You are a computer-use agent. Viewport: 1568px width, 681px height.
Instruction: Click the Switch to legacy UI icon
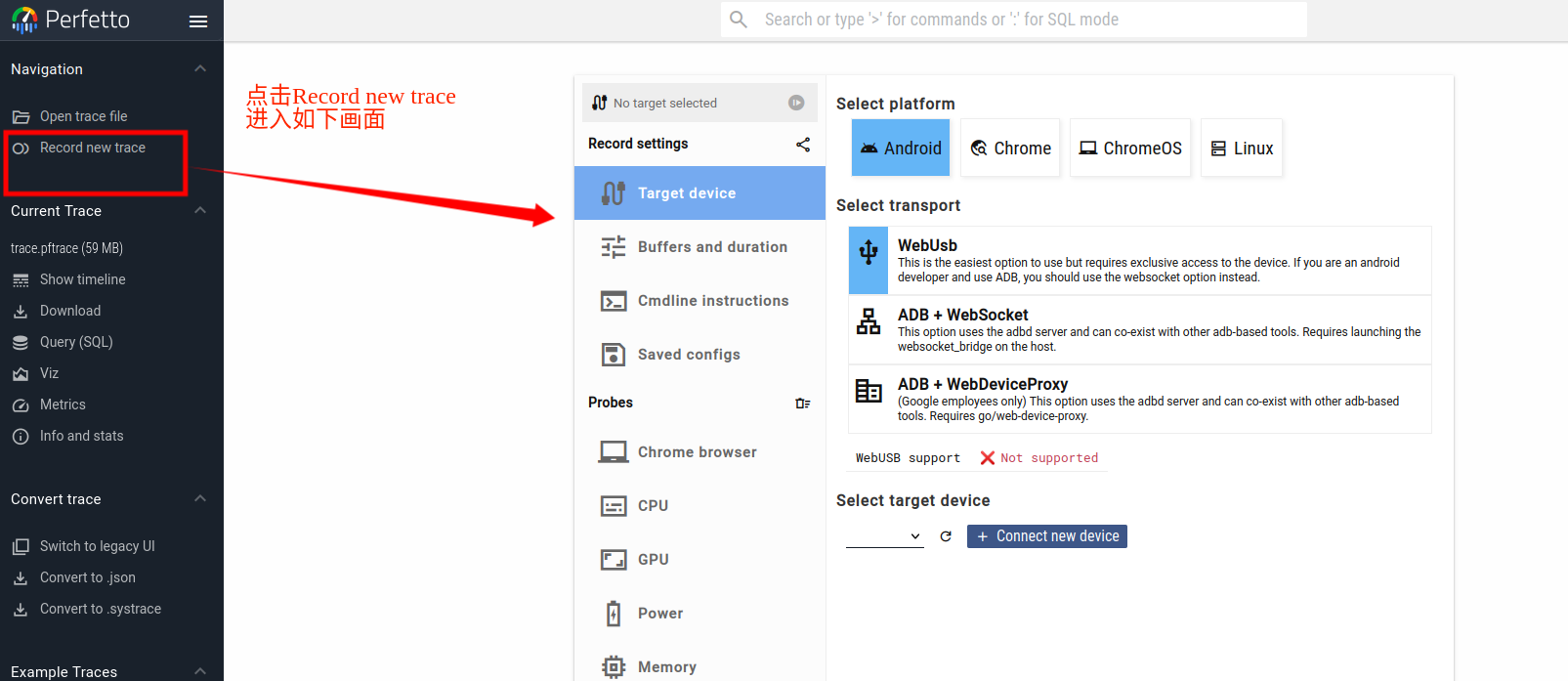tap(21, 546)
